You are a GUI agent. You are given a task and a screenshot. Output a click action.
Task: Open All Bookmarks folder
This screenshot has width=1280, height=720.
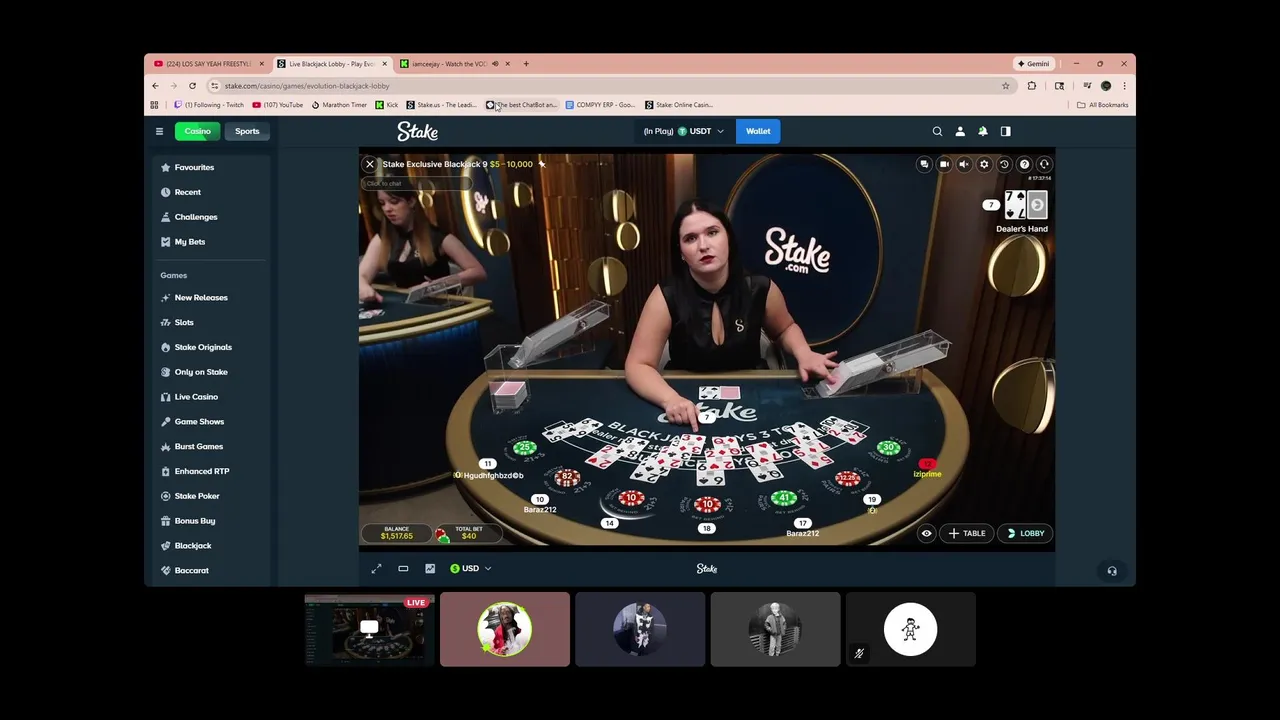(x=1103, y=105)
